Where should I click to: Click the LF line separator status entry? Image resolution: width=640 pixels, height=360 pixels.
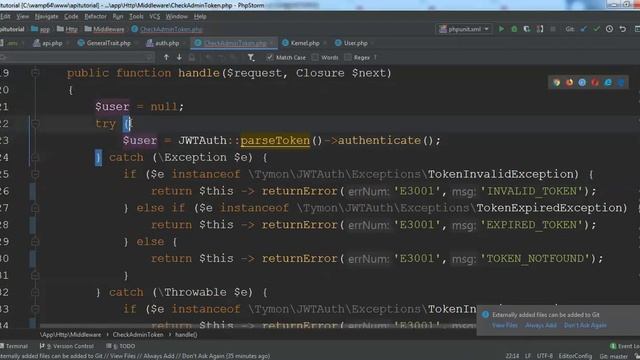click(528, 356)
